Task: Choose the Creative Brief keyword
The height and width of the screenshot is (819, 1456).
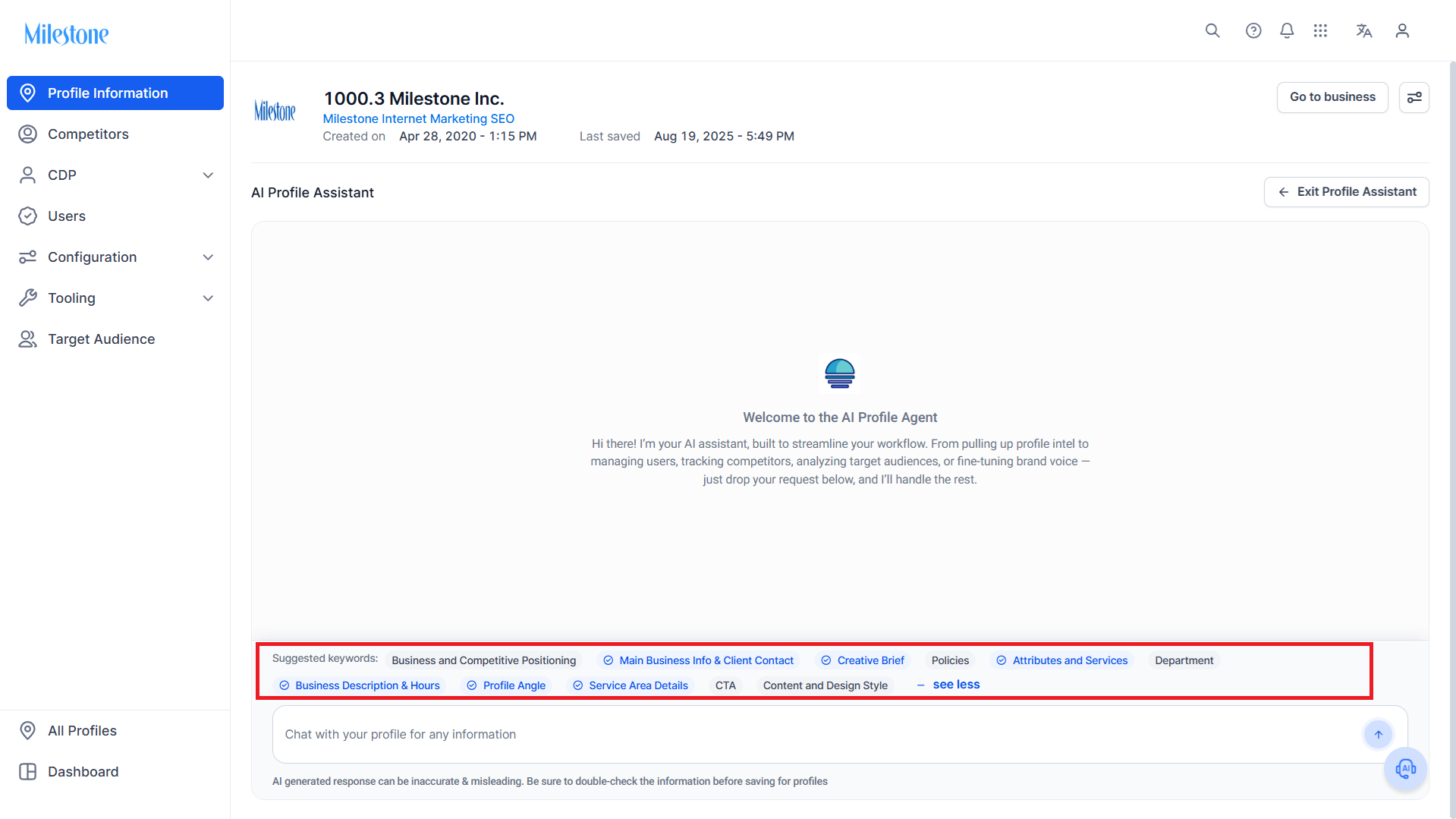Action: (863, 660)
